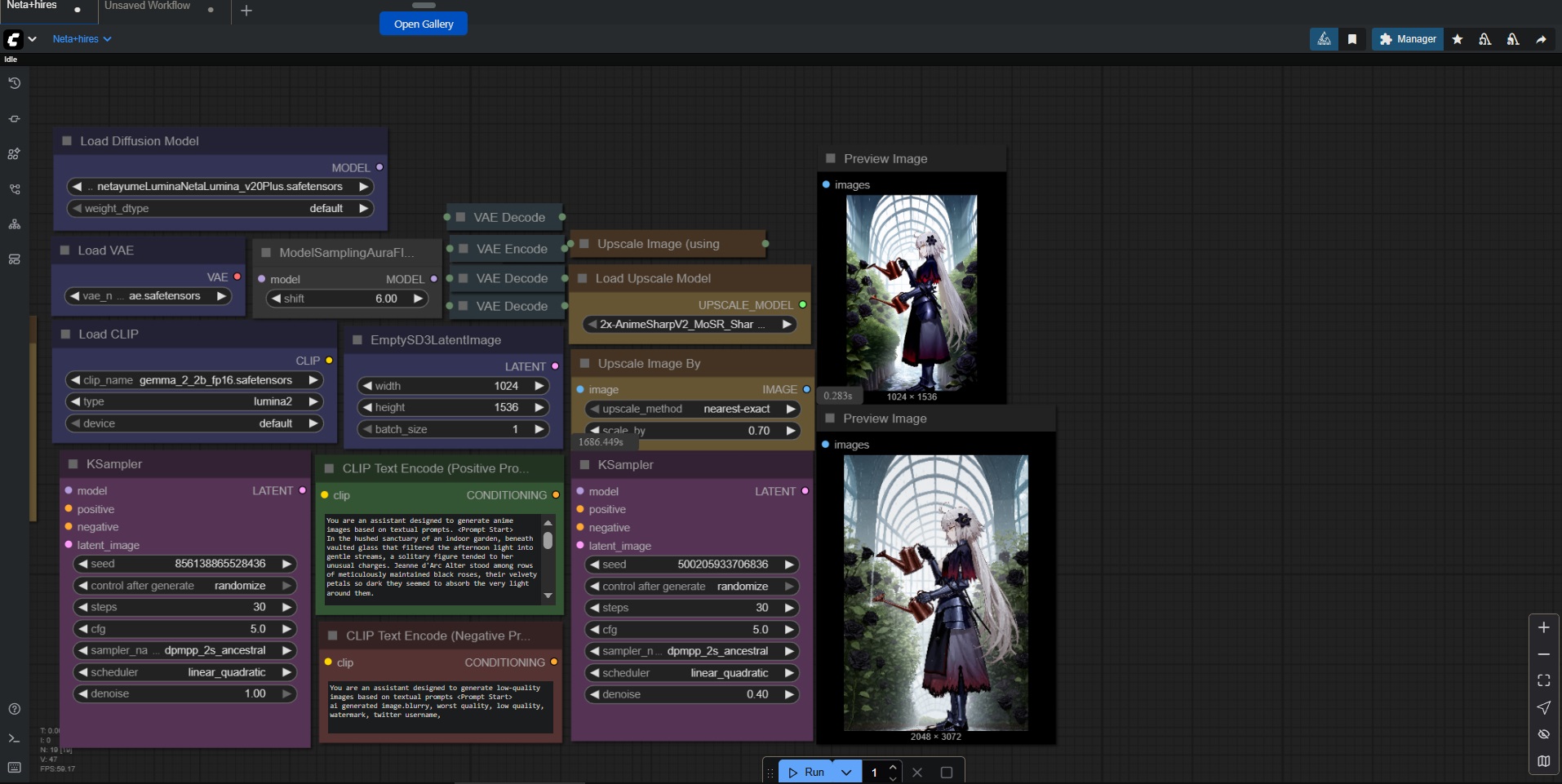This screenshot has width=1562, height=784.
Task: Collapse the first Preview Image node
Action: coord(831,159)
